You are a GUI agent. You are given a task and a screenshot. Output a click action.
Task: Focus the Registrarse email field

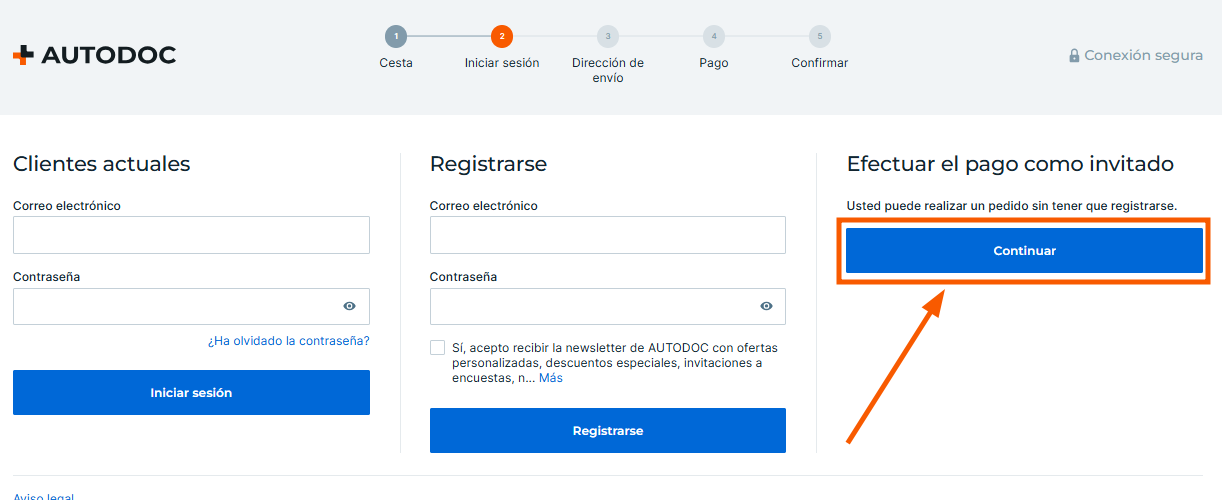tap(607, 235)
